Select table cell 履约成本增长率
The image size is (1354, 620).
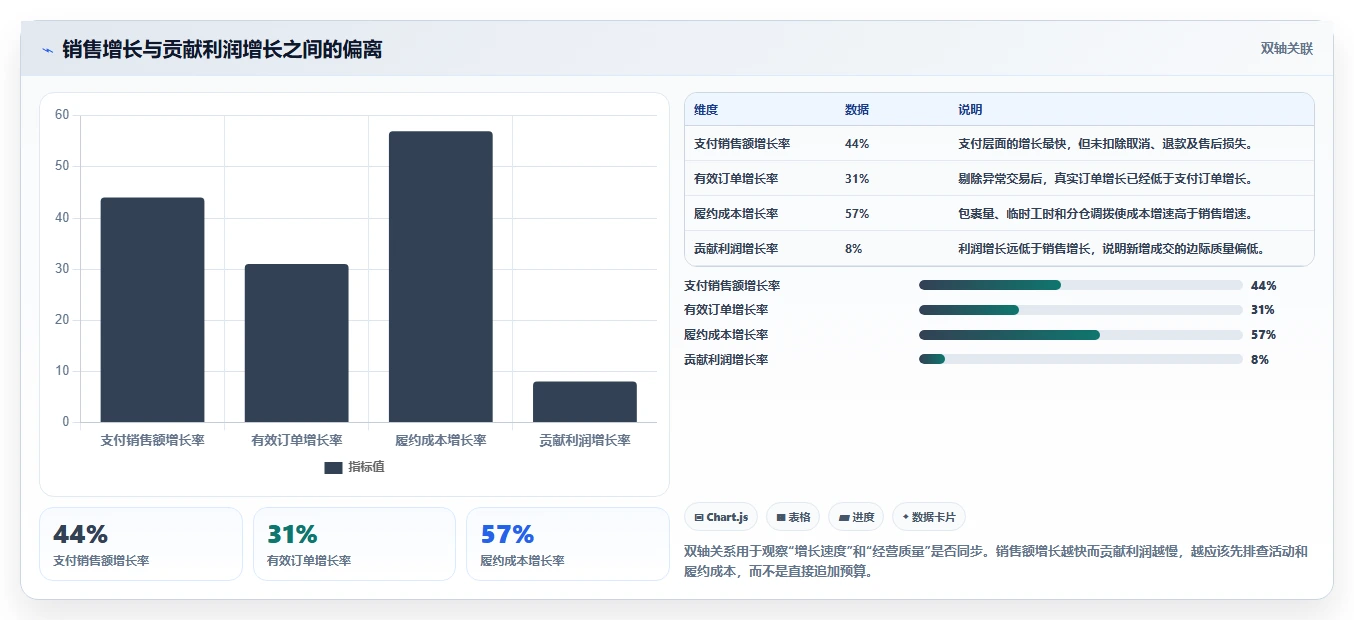pos(736,214)
